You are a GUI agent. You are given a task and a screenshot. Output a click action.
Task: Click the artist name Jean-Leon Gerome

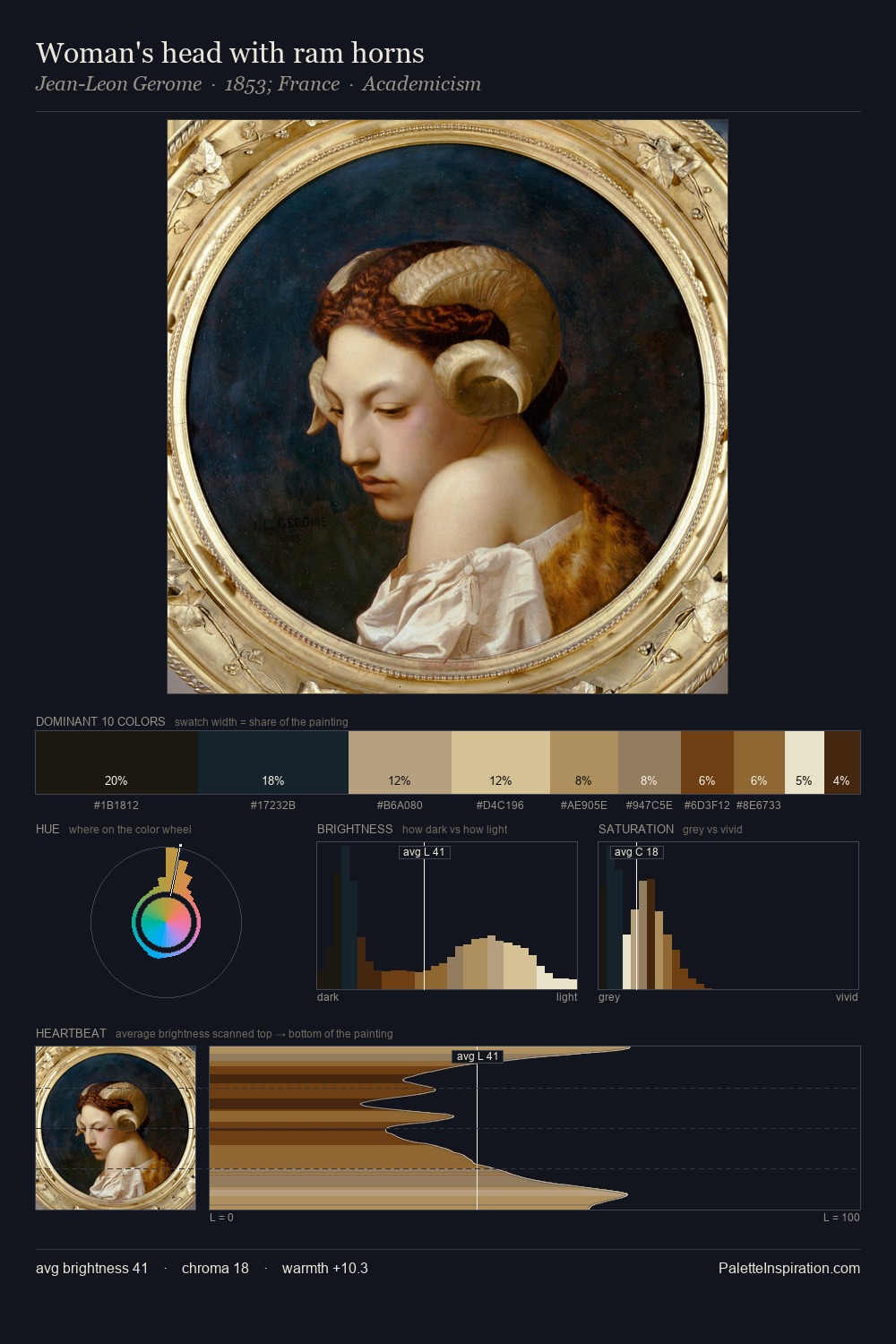click(118, 84)
